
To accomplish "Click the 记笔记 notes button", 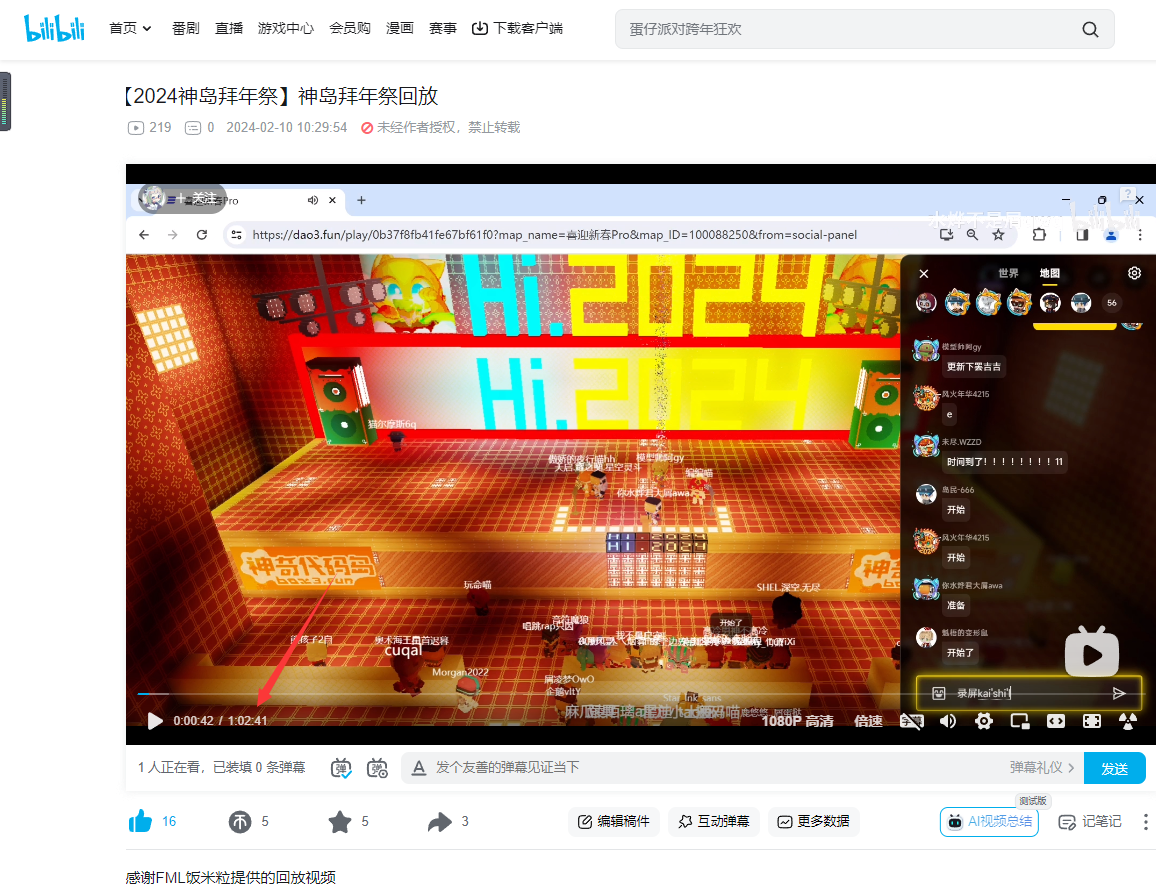I will pos(1090,821).
